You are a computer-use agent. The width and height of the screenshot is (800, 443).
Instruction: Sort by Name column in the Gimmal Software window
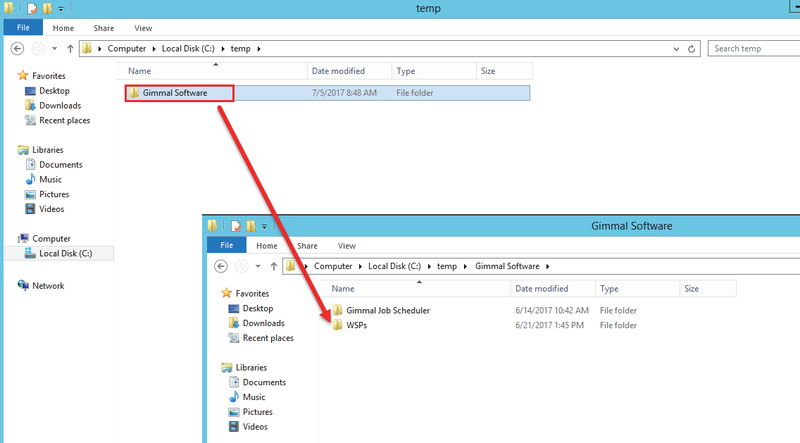tap(343, 288)
